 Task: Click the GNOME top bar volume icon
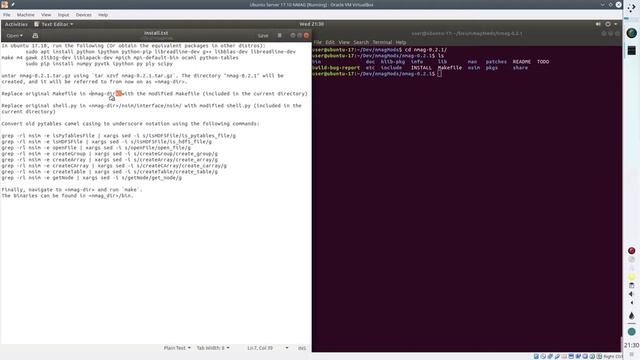[598, 24]
